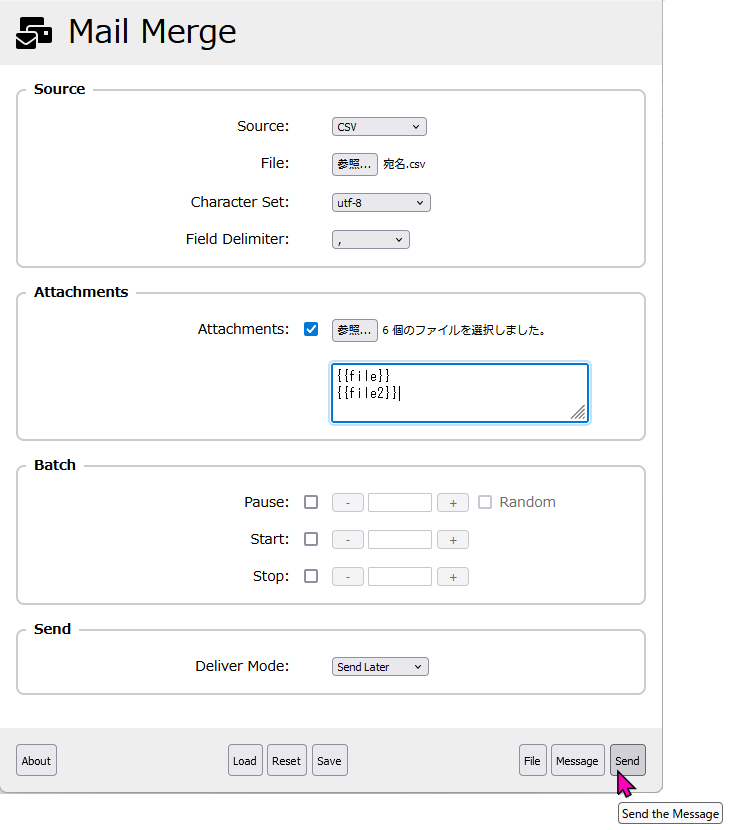Click the About button

tap(36, 761)
